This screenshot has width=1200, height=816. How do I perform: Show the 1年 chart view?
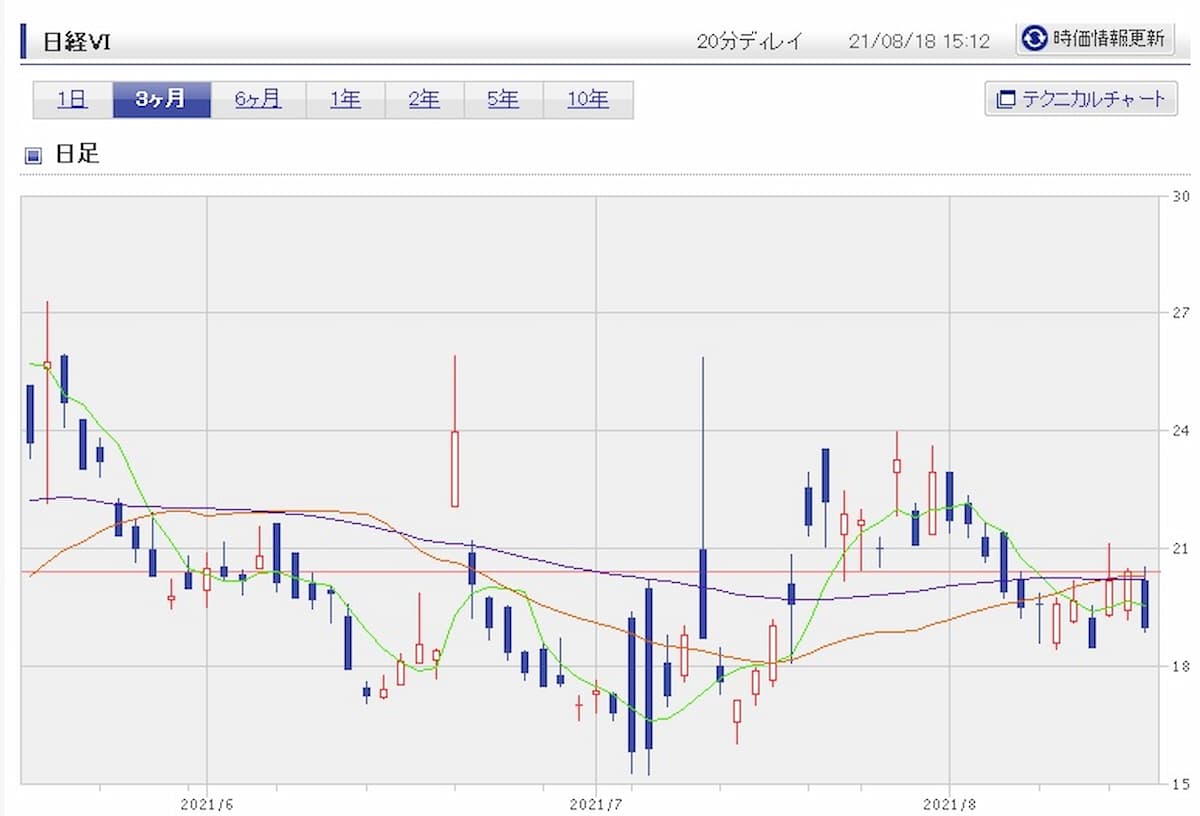click(345, 99)
